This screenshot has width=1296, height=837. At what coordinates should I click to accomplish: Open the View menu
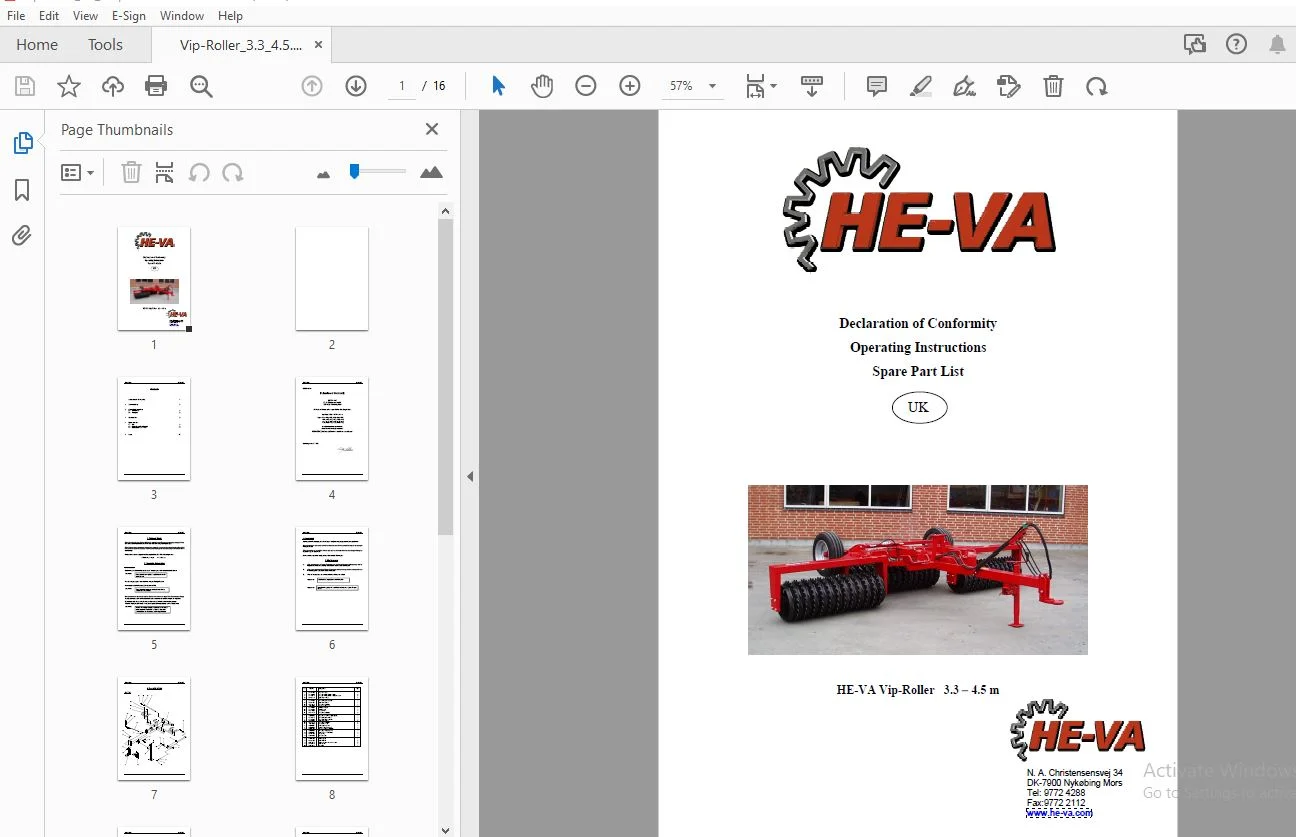pyautogui.click(x=85, y=16)
